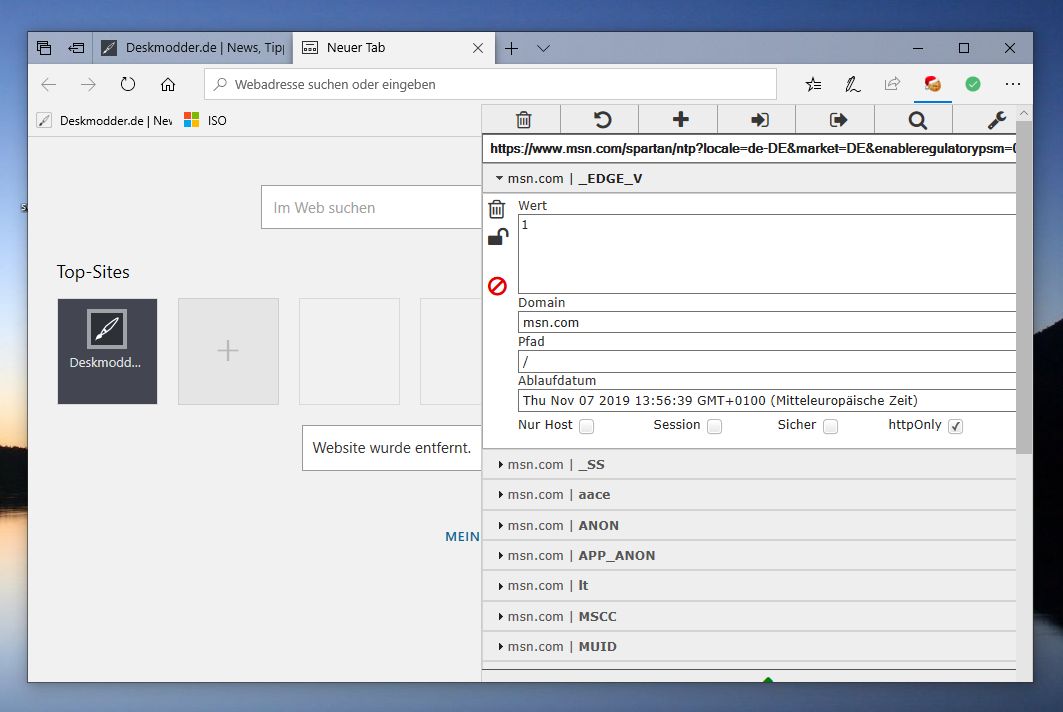Image resolution: width=1063 pixels, height=712 pixels.
Task: Expand the msn.com aace cookie entry
Action: click(x=748, y=494)
